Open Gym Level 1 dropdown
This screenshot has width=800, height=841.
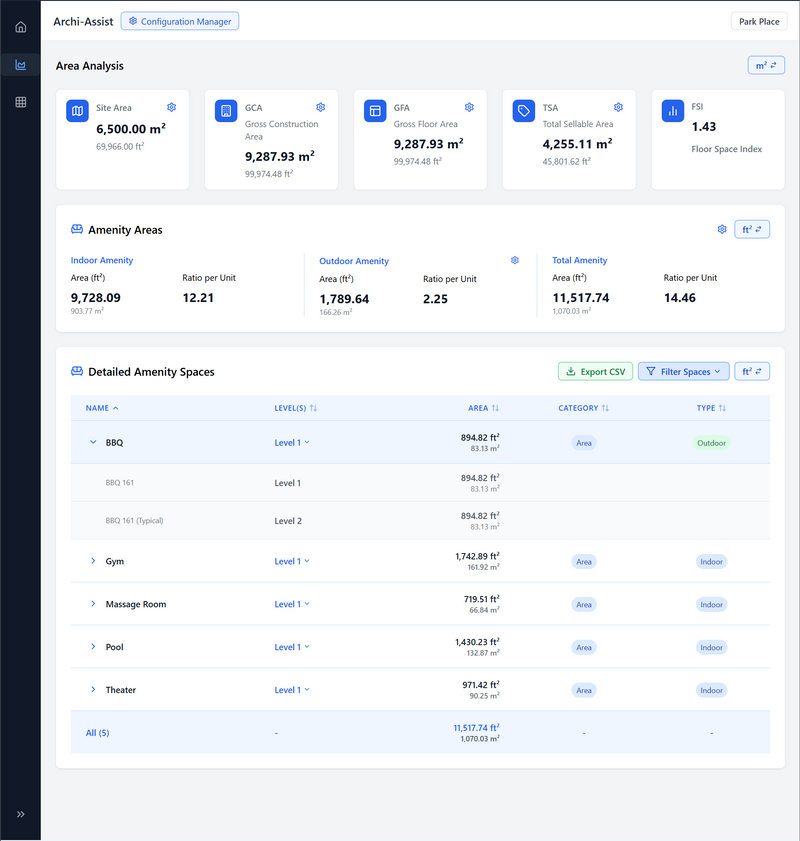[292, 561]
